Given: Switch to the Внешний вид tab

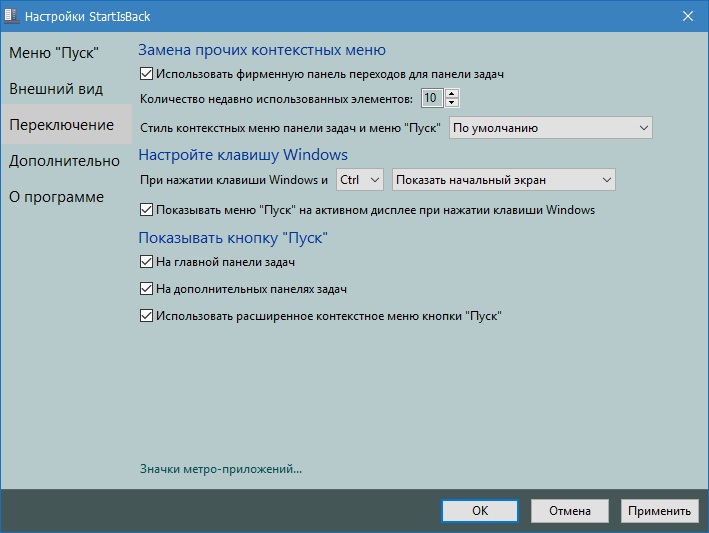Looking at the screenshot, I should [x=56, y=88].
